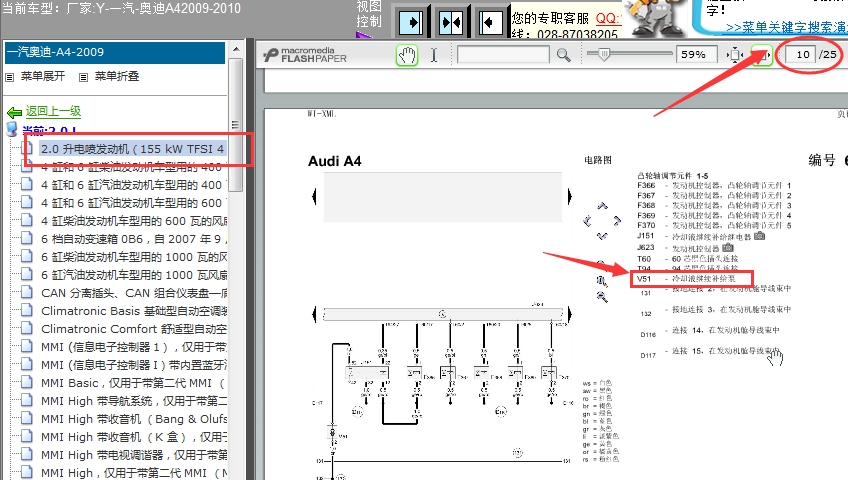Click the diagram pan-left arrow

coord(588,221)
